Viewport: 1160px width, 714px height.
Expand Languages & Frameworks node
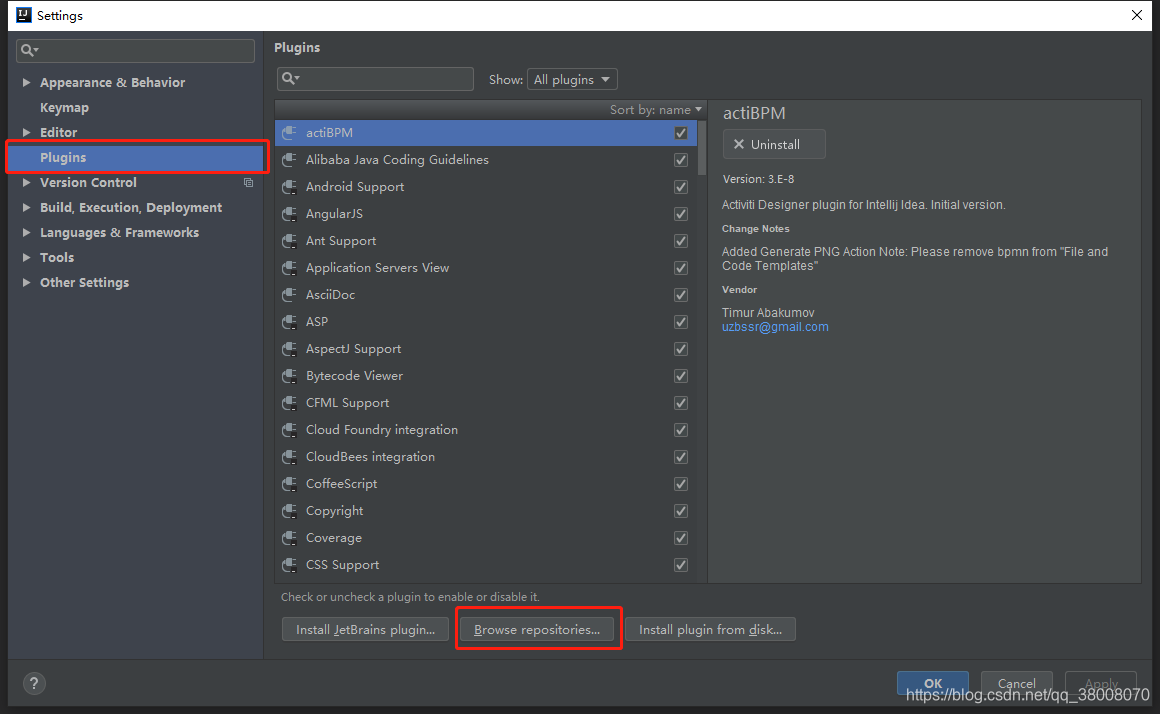(27, 232)
